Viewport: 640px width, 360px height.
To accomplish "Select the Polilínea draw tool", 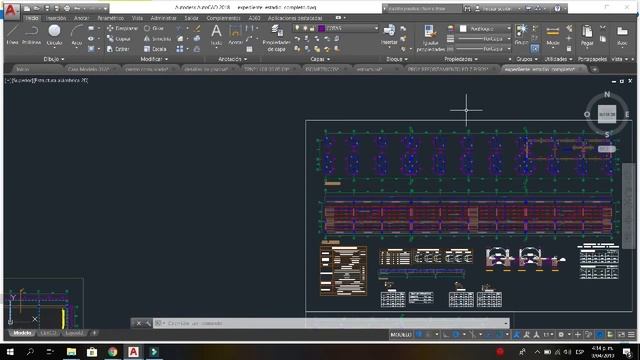I will tap(31, 35).
